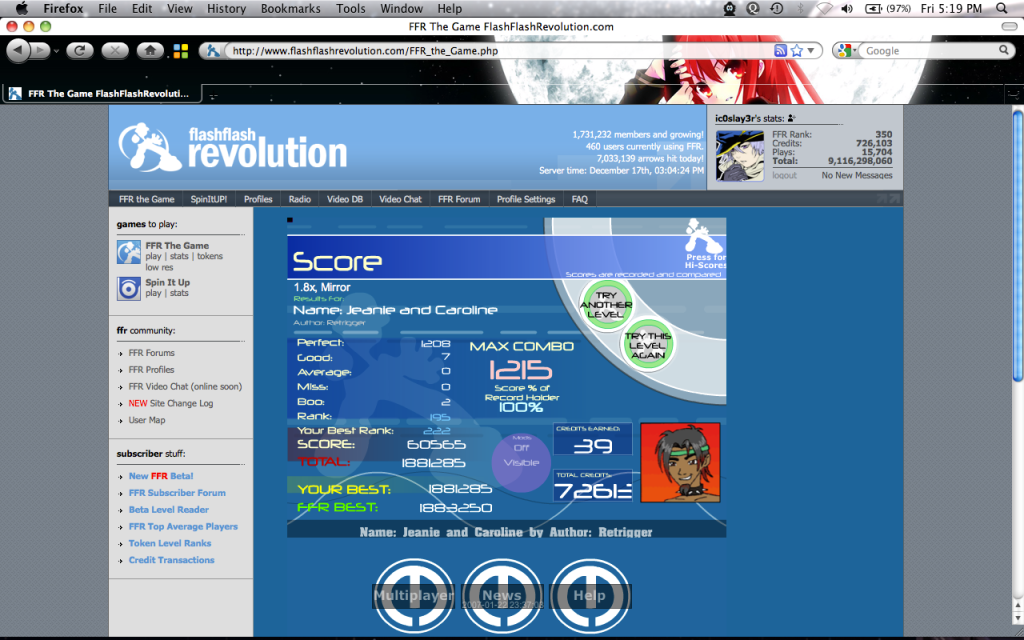Open macOS Spotlight search icon
Image resolution: width=1024 pixels, height=640 pixels.
(1004, 9)
